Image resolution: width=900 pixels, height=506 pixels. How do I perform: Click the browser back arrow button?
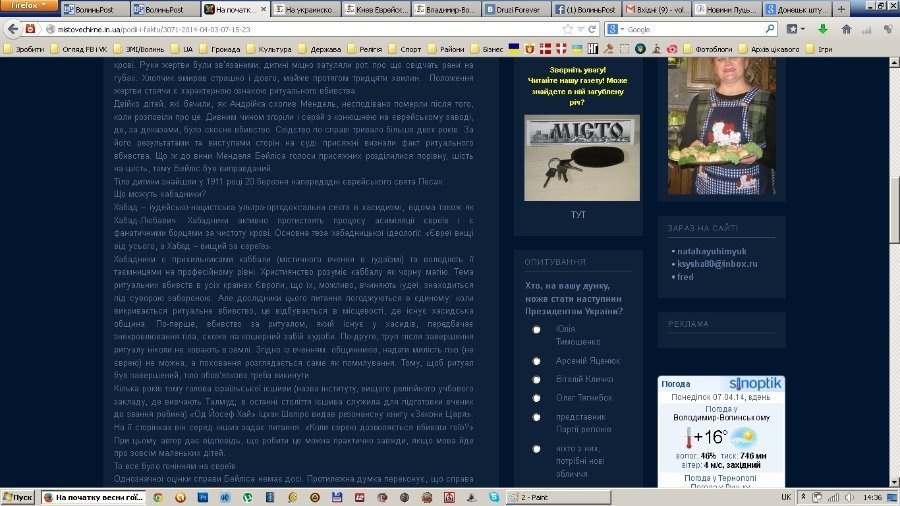point(12,29)
